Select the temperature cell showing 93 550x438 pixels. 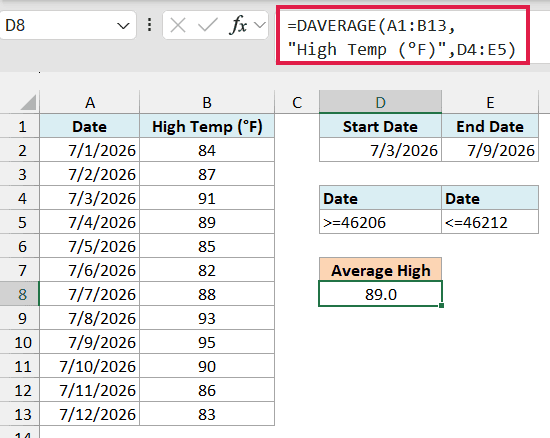[207, 318]
